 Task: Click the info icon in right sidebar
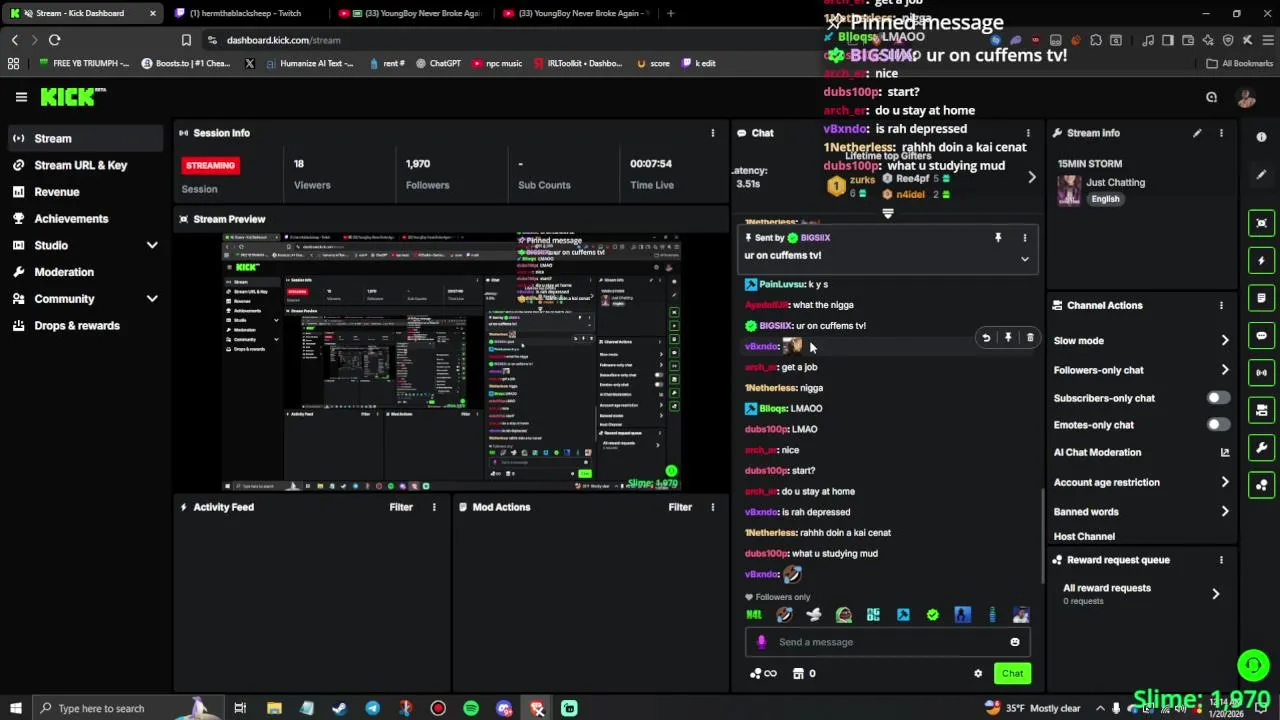(1262, 138)
